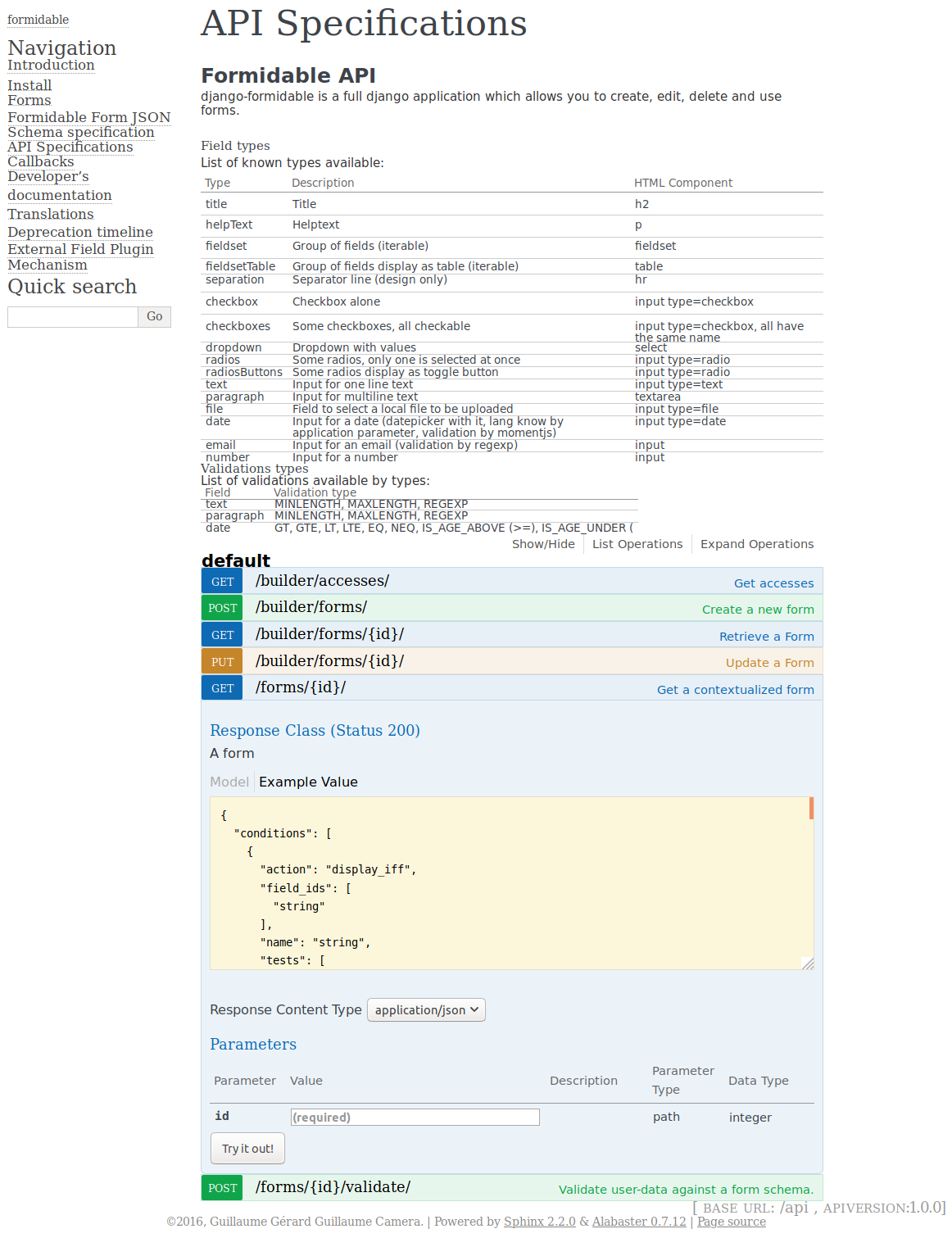Image resolution: width=952 pixels, height=1238 pixels.
Task: Click the 'Response Class (Status 200)' heading
Action: [315, 730]
